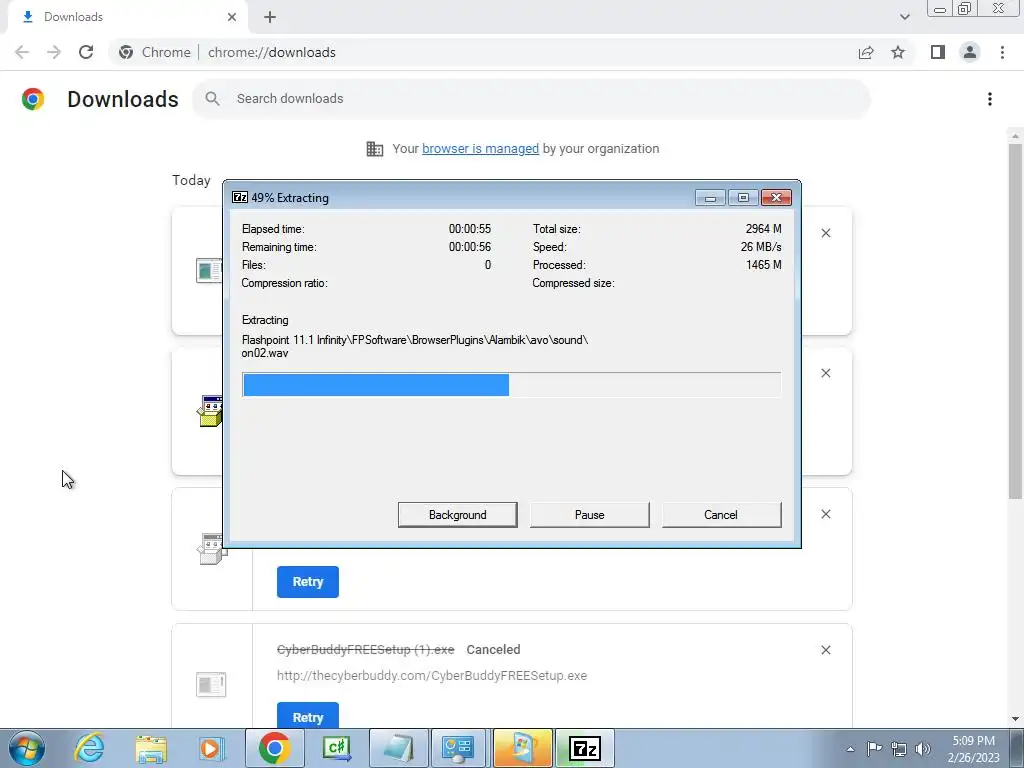Screen dimensions: 1024x768
Task: Click CyberBuddy canceled file icon
Action: [x=211, y=684]
